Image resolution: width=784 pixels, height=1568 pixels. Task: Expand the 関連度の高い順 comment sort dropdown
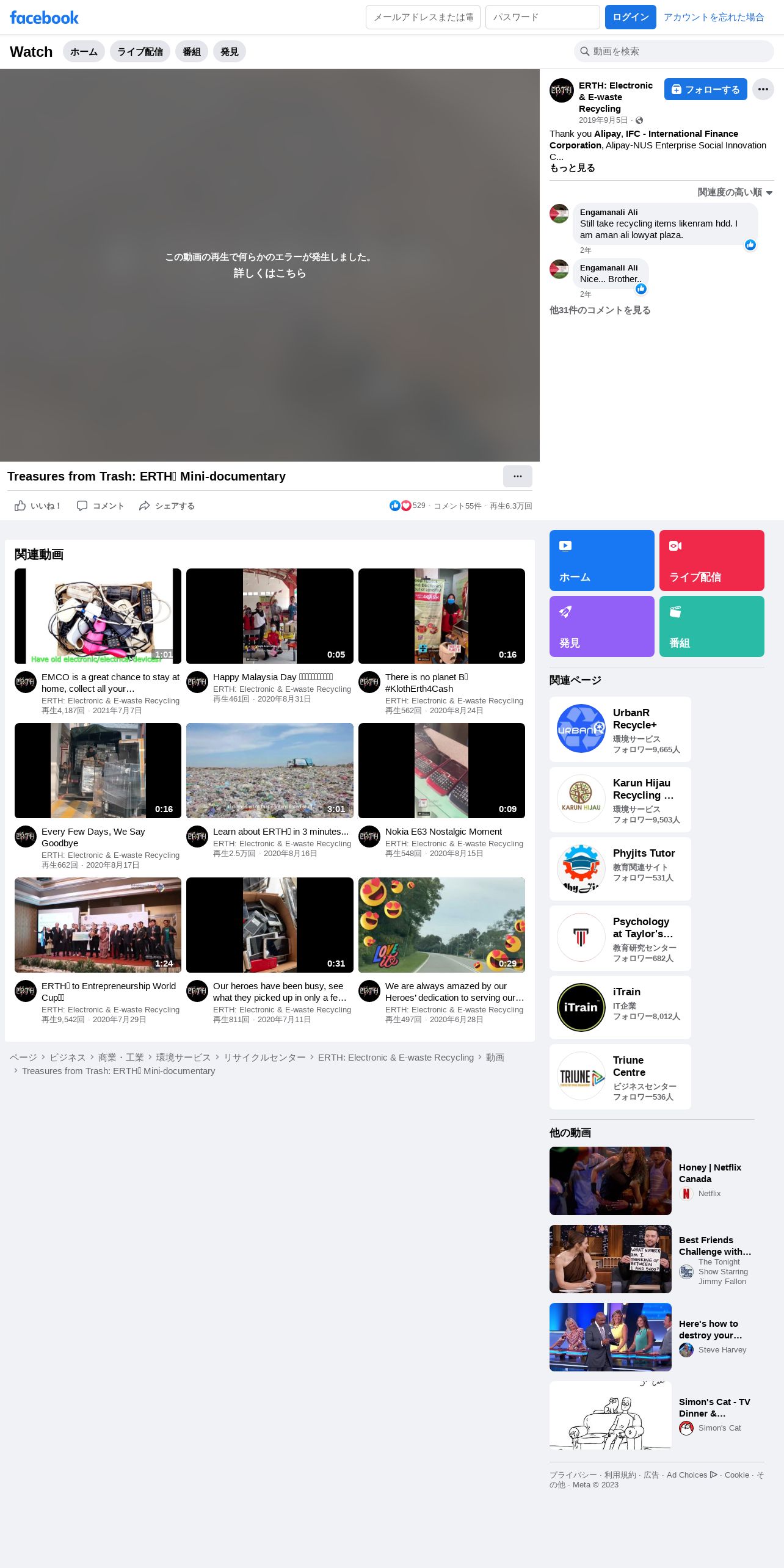(735, 192)
